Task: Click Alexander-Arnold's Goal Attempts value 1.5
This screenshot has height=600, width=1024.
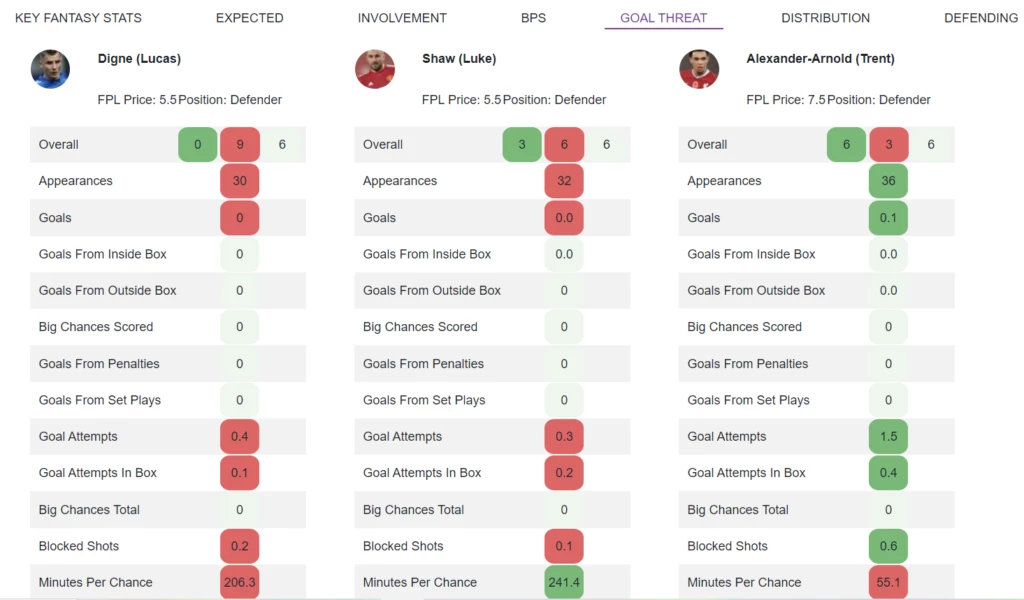Action: coord(888,436)
